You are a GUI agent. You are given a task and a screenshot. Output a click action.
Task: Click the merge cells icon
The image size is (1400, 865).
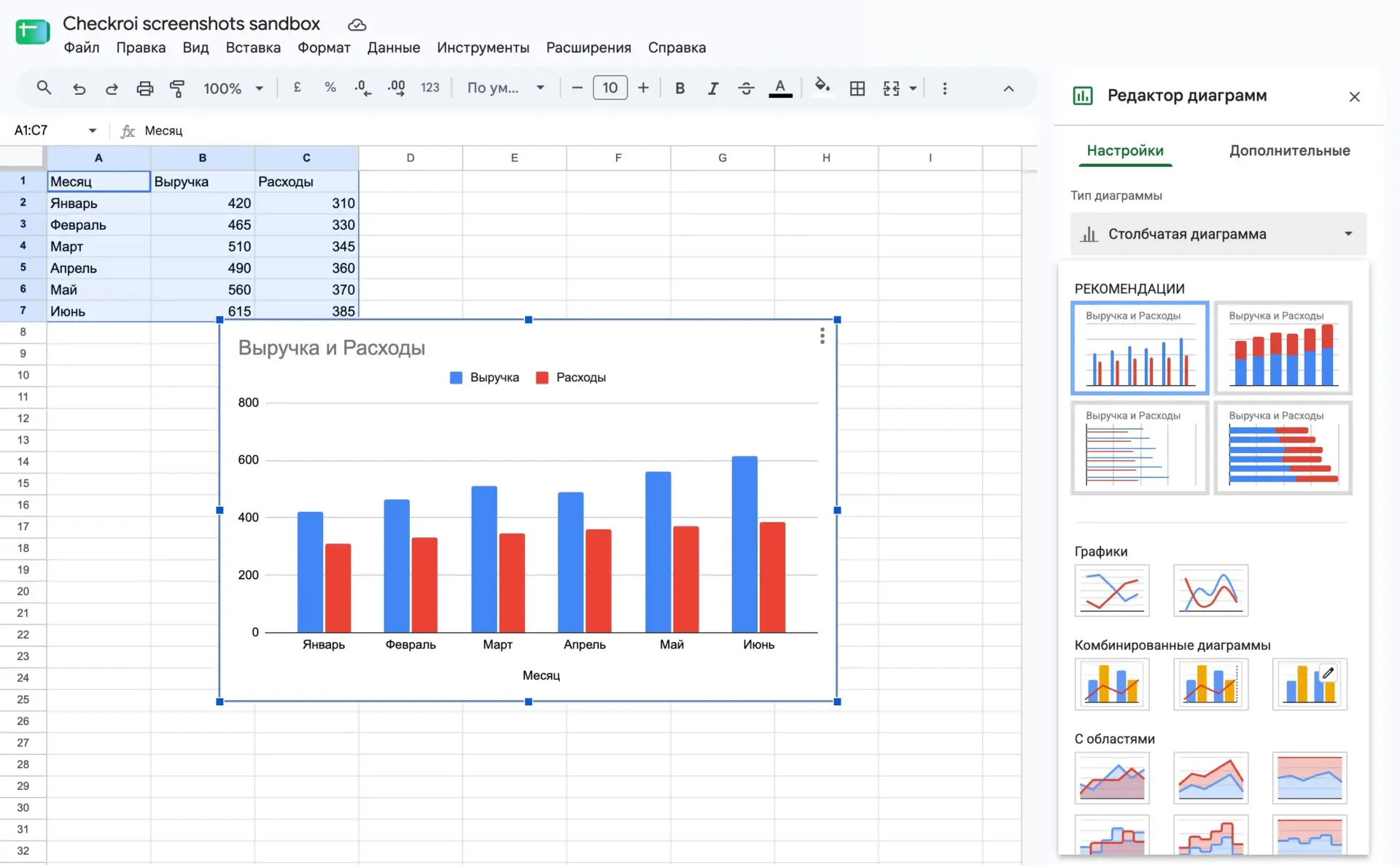point(891,88)
